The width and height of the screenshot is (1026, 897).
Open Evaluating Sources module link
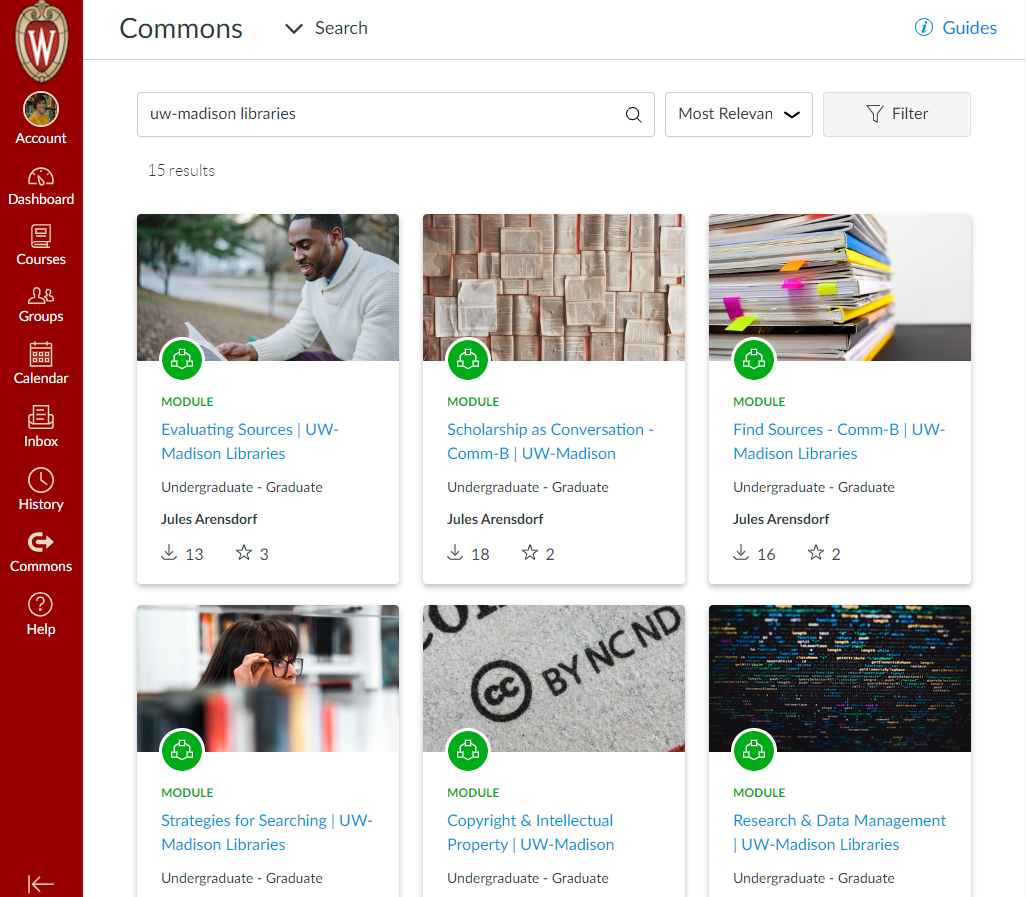click(x=250, y=441)
